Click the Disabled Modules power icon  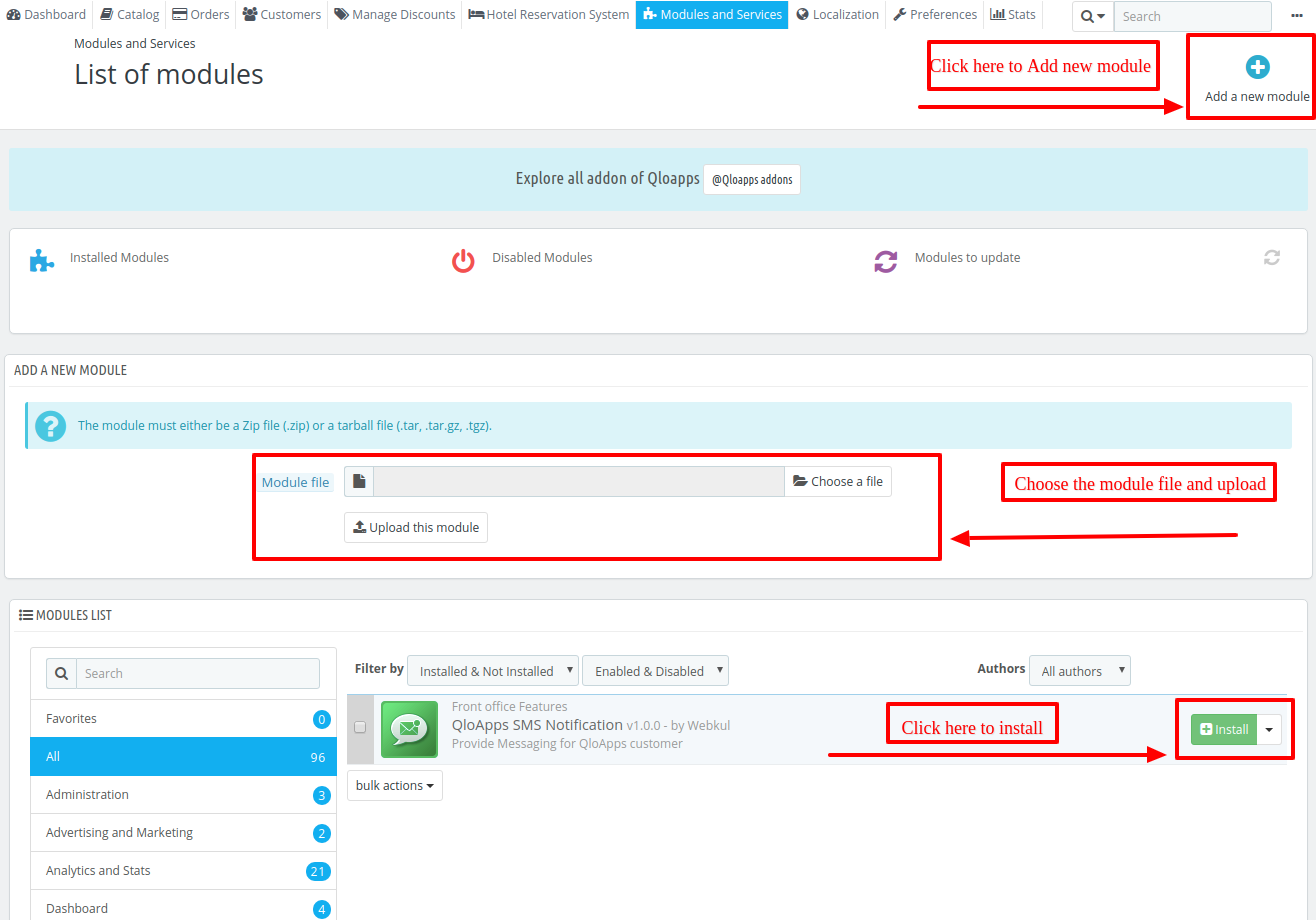463,261
